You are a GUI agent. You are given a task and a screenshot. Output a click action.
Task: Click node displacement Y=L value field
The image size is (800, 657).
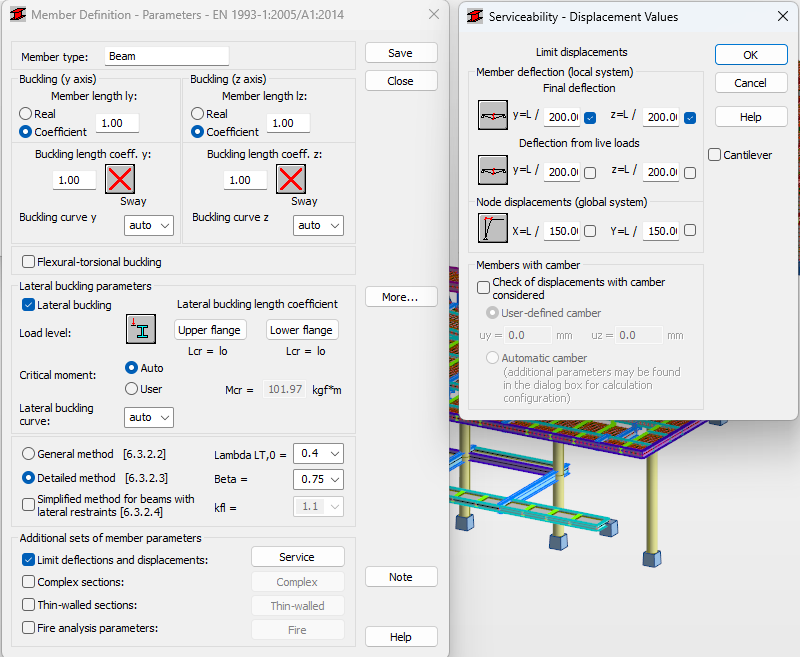[661, 231]
